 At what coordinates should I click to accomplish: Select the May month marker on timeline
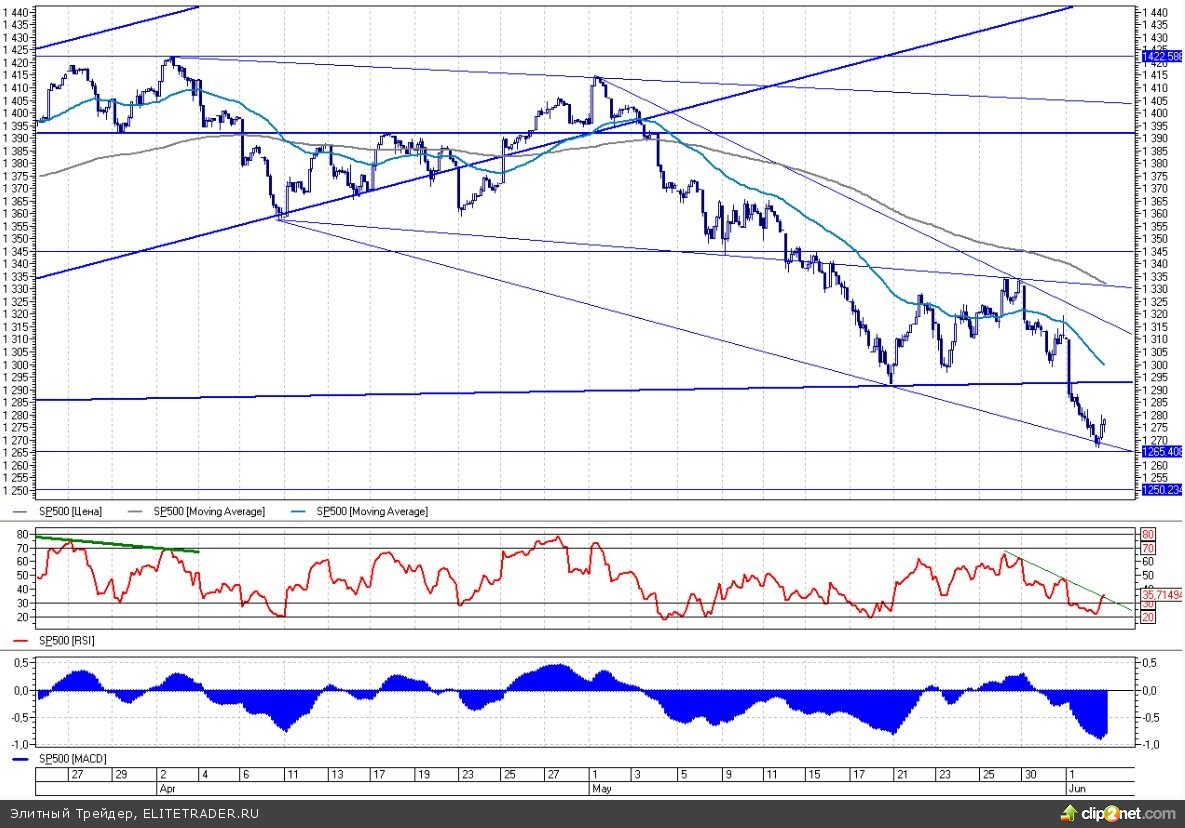pos(601,788)
